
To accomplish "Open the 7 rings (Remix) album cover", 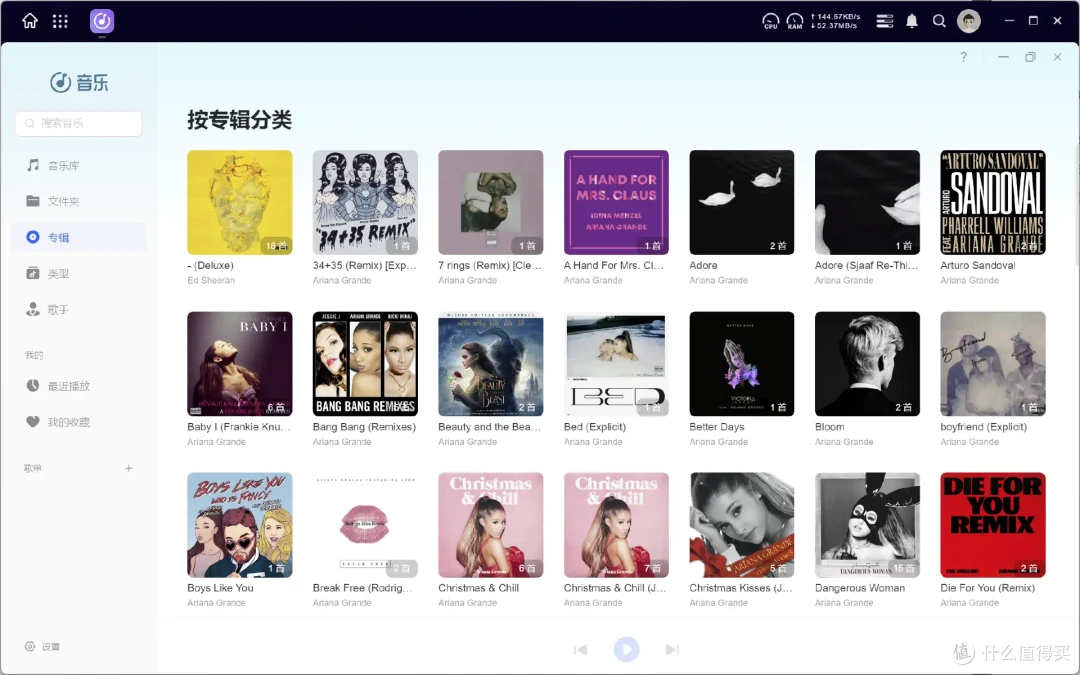I will pos(490,202).
